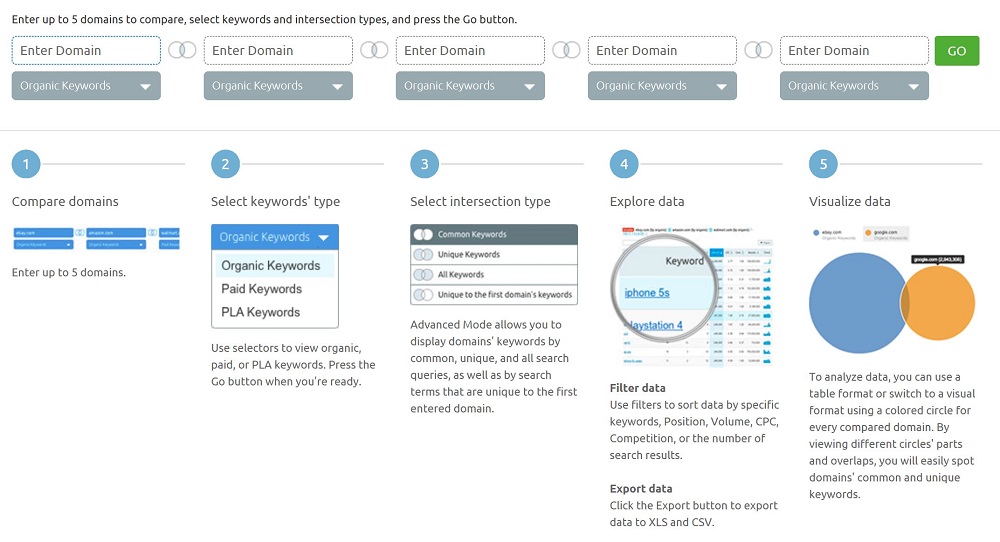Click the Keyword column header in magnified table
Viewport: 1000px width, 542px height.
[684, 261]
